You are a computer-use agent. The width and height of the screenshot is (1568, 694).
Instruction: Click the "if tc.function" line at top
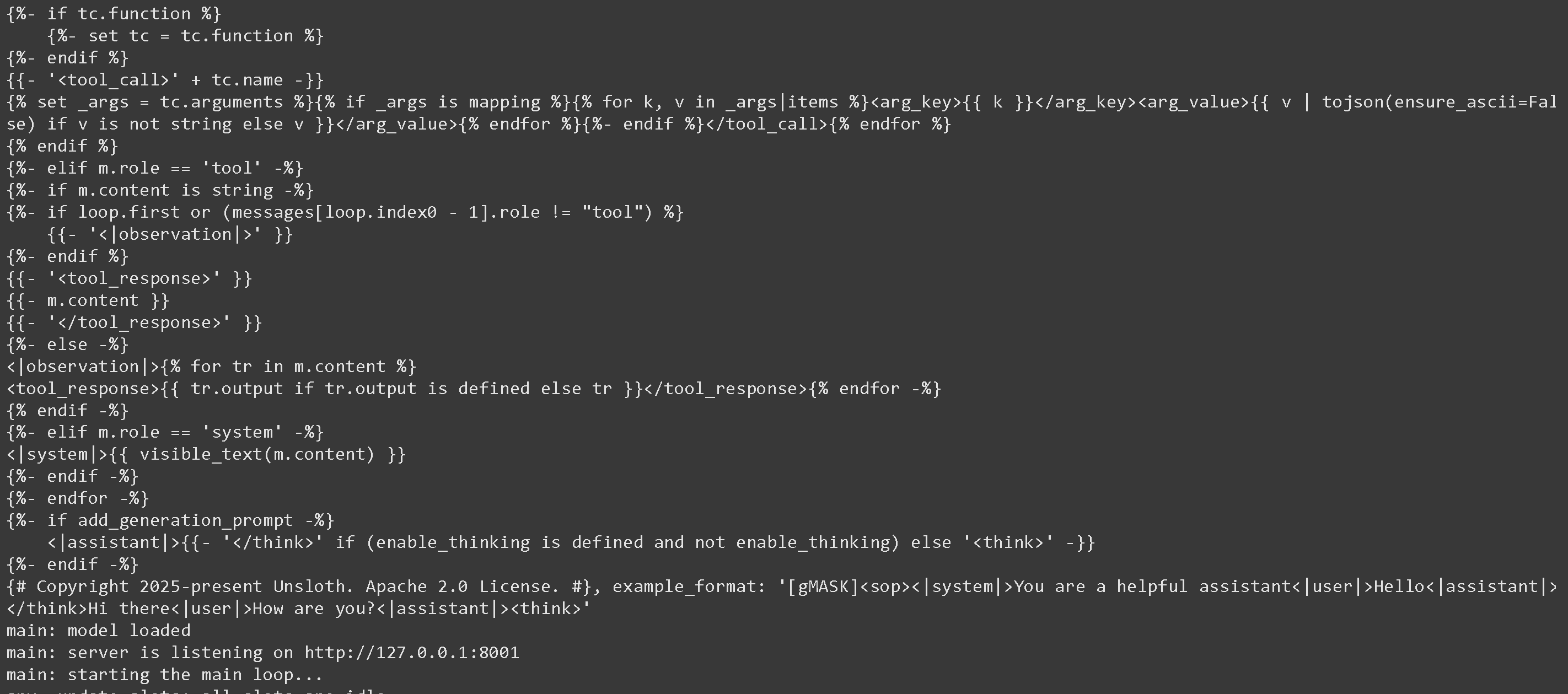[113, 14]
